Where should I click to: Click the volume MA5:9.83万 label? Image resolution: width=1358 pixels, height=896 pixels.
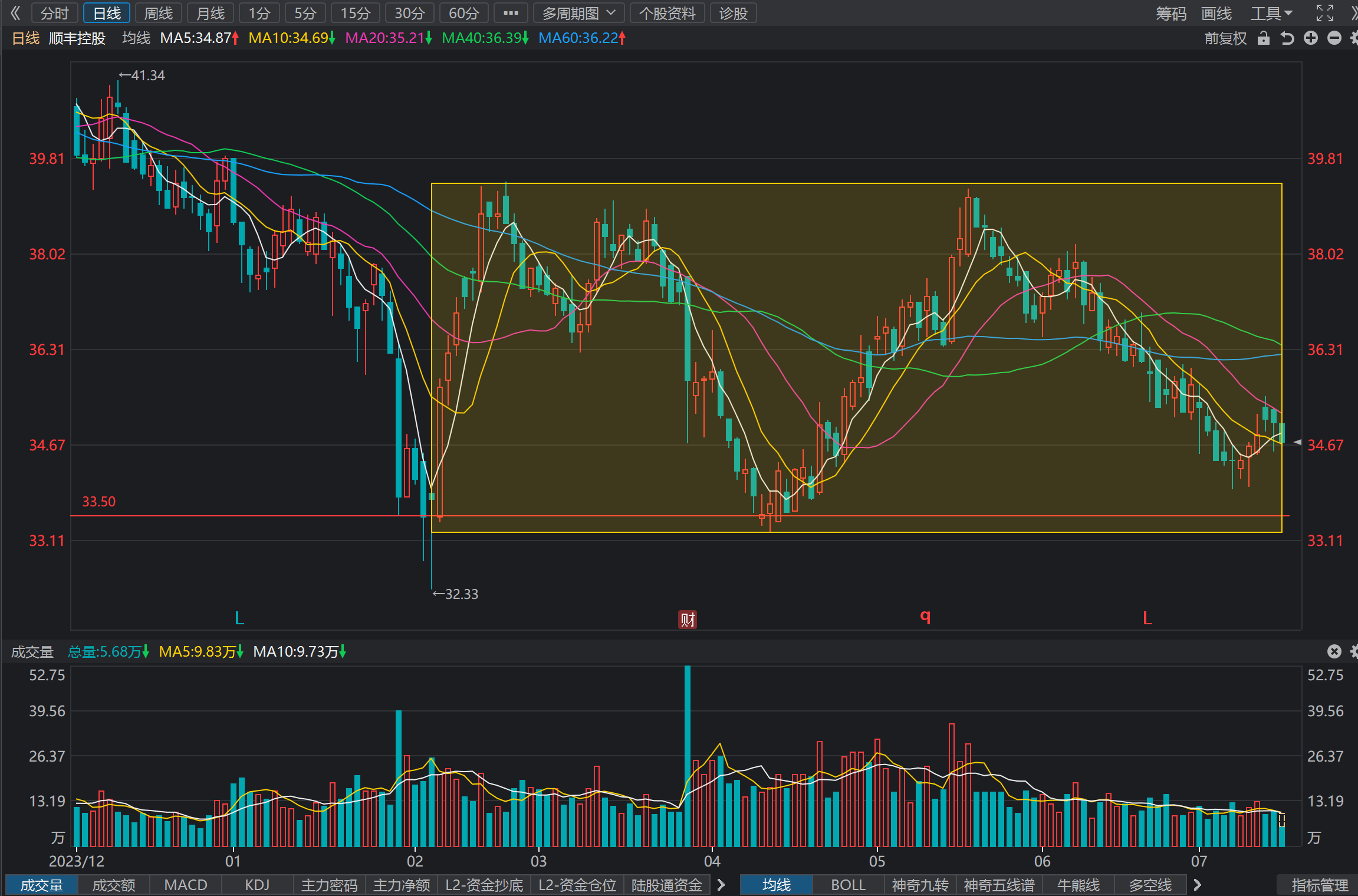(202, 651)
